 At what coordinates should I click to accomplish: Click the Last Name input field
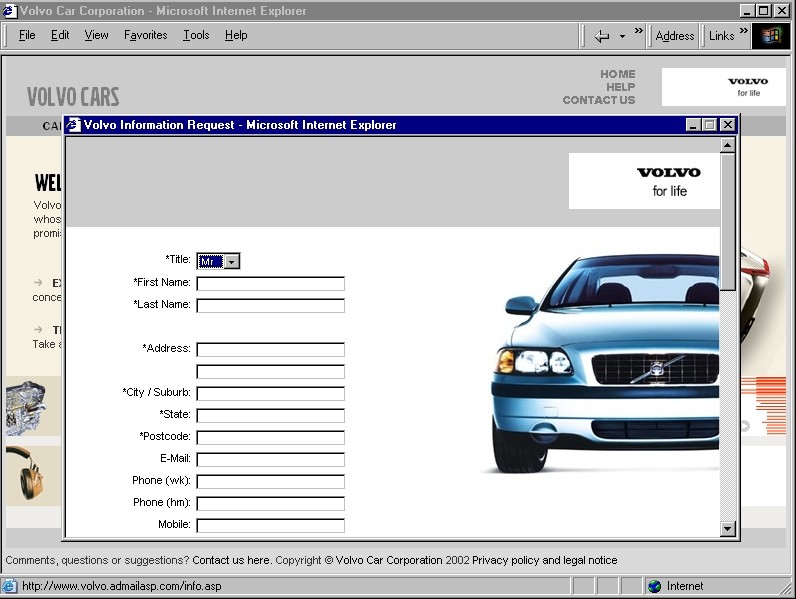tap(271, 306)
